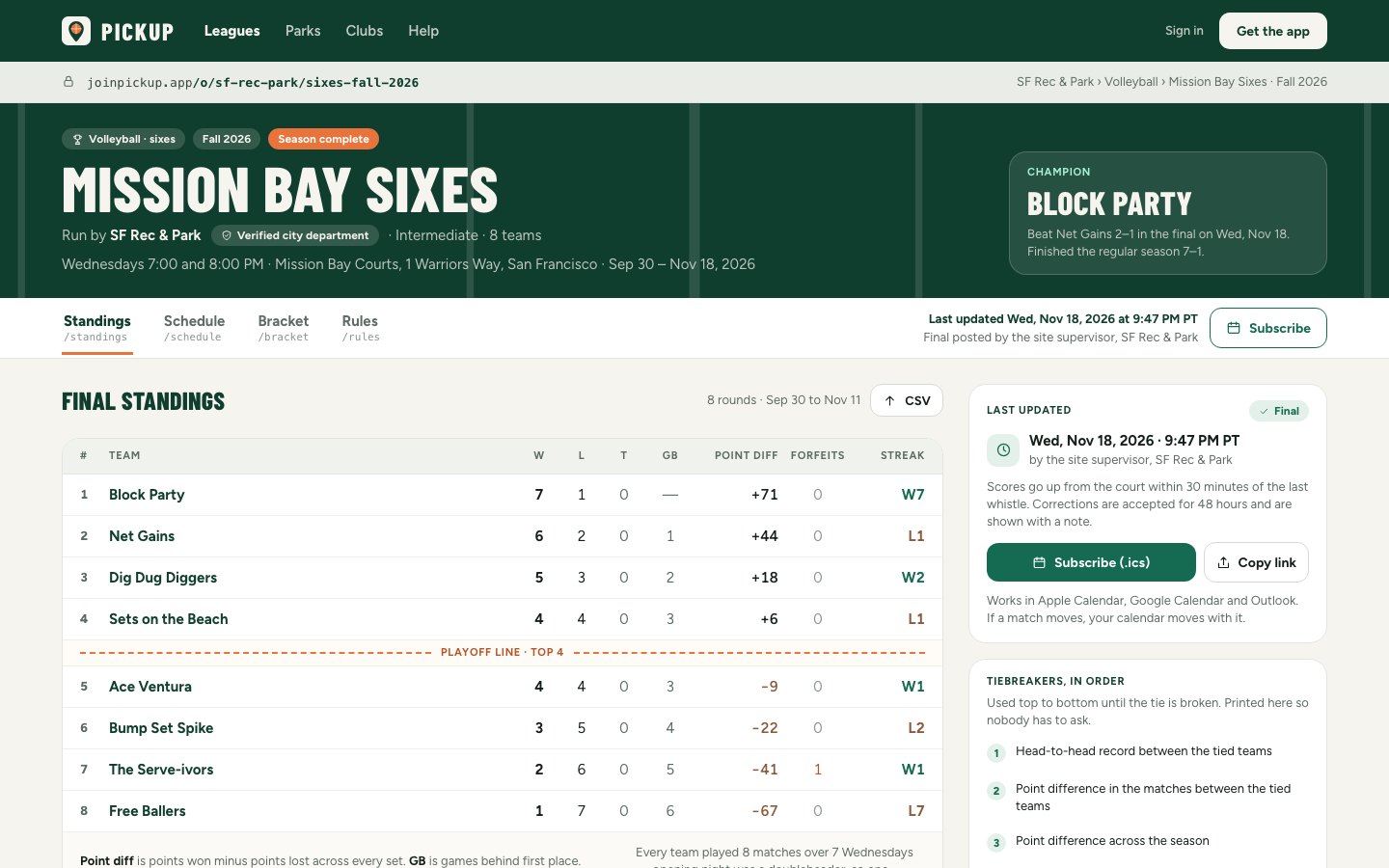The image size is (1389, 868).
Task: Click the POINT DIFF column header
Action: click(746, 455)
